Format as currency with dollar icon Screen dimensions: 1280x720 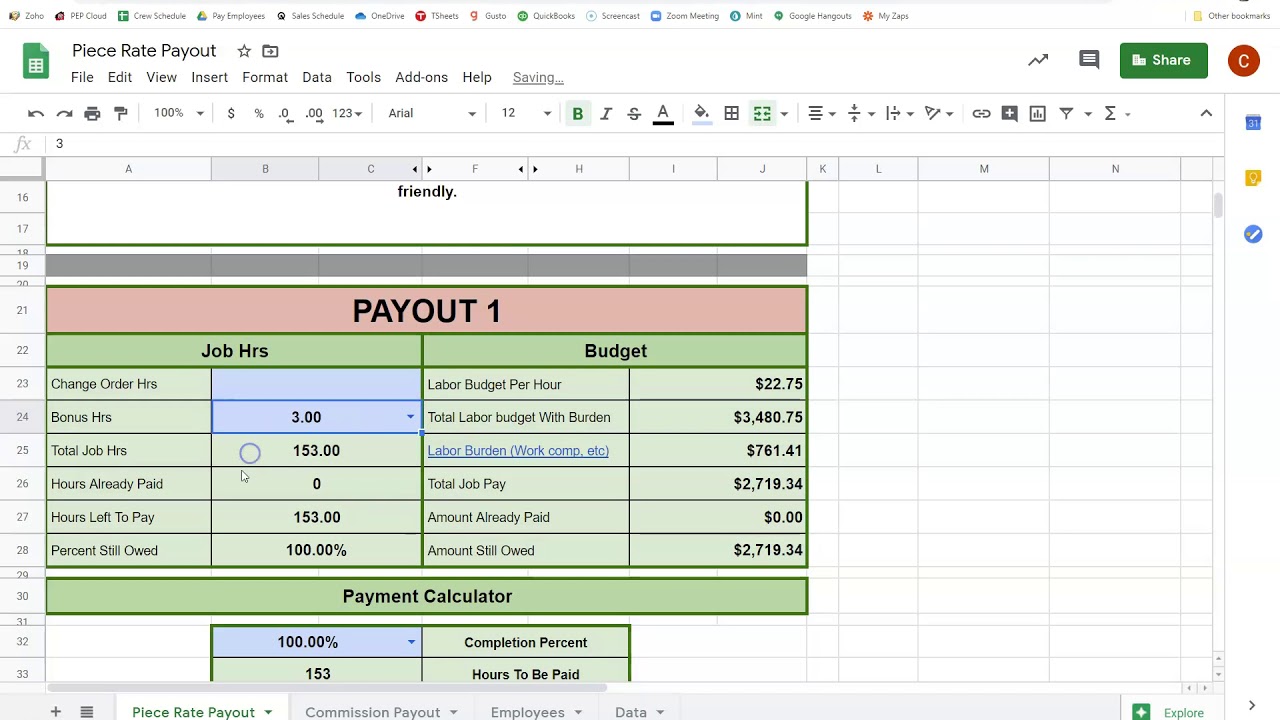click(x=231, y=114)
